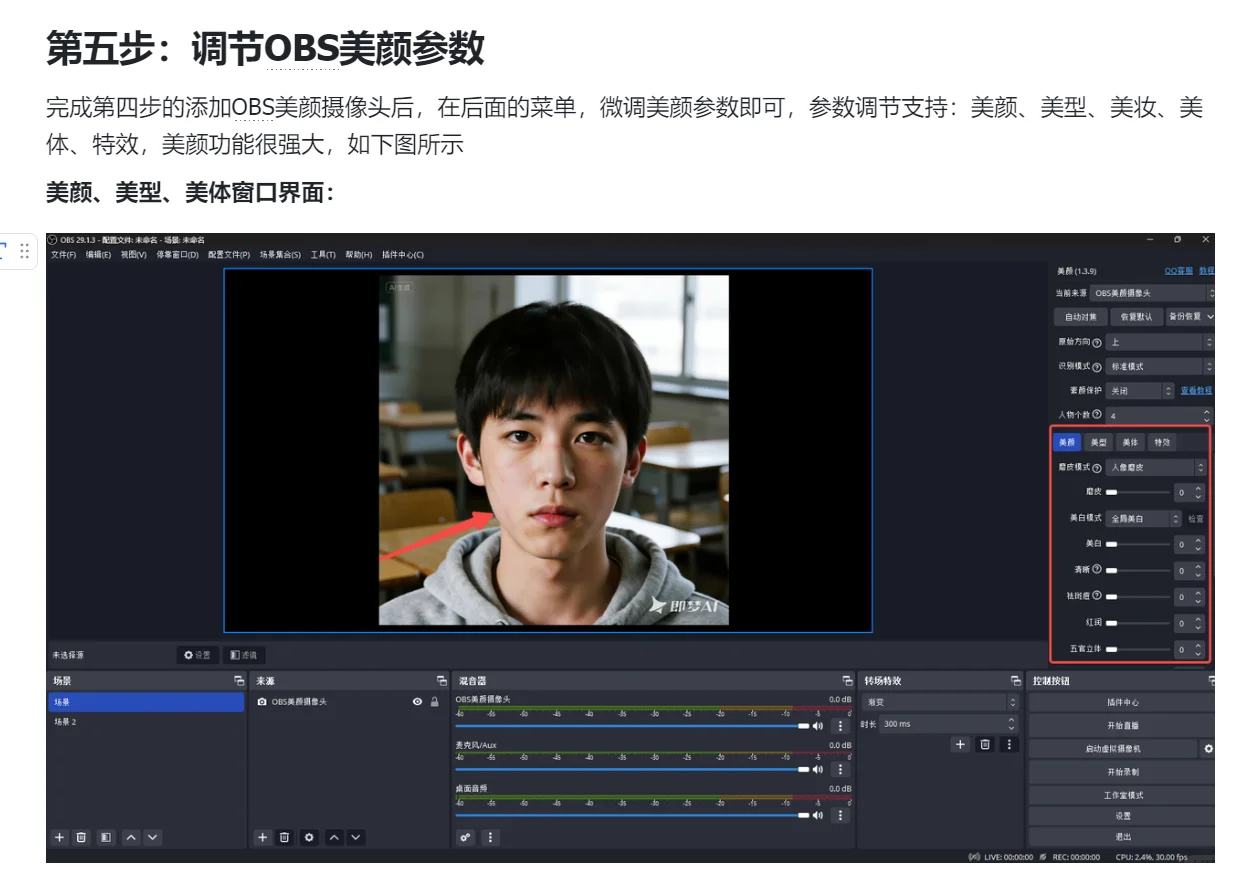Switch to the 特效 tab

pyautogui.click(x=1162, y=442)
